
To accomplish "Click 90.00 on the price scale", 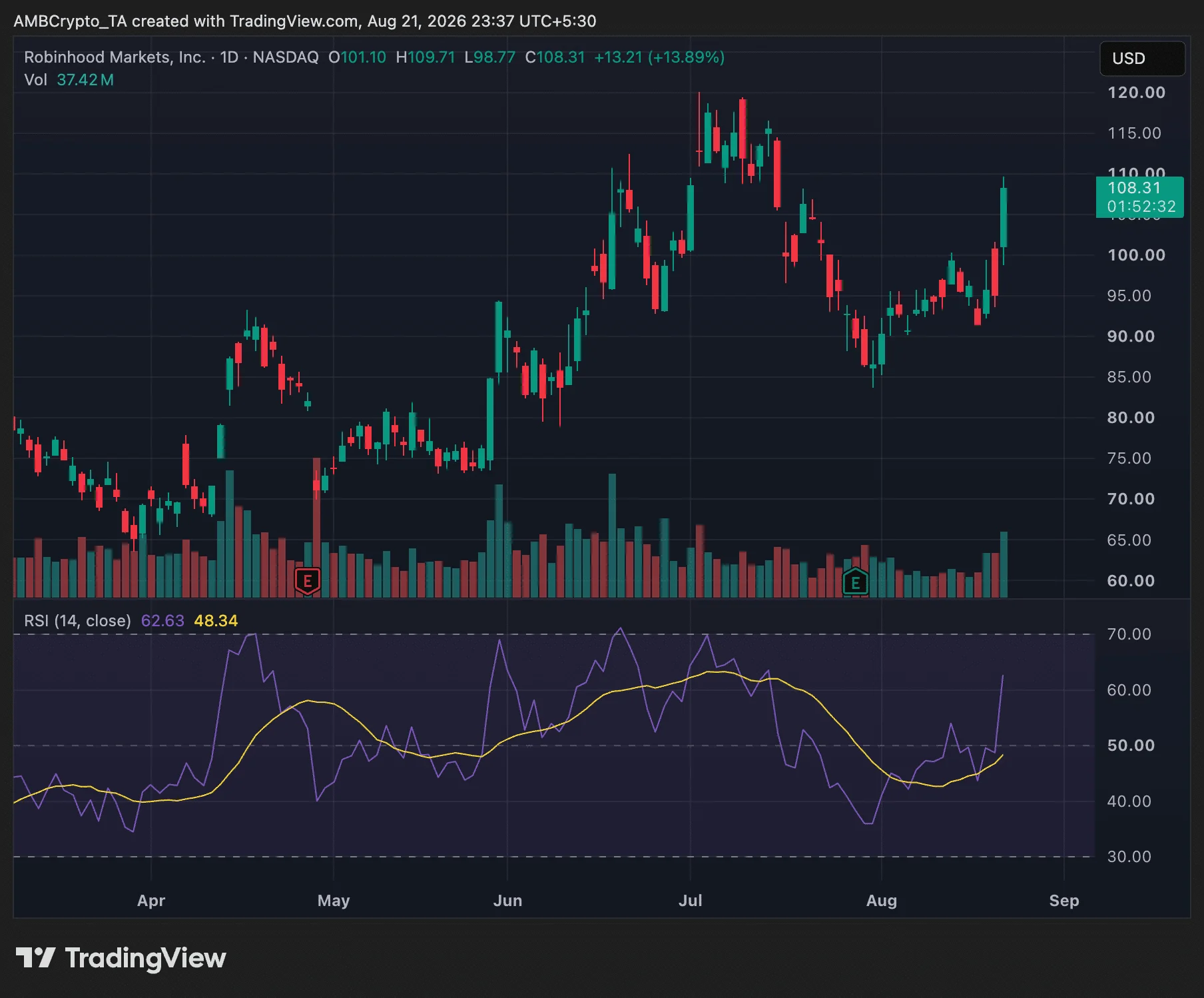I will click(x=1131, y=336).
